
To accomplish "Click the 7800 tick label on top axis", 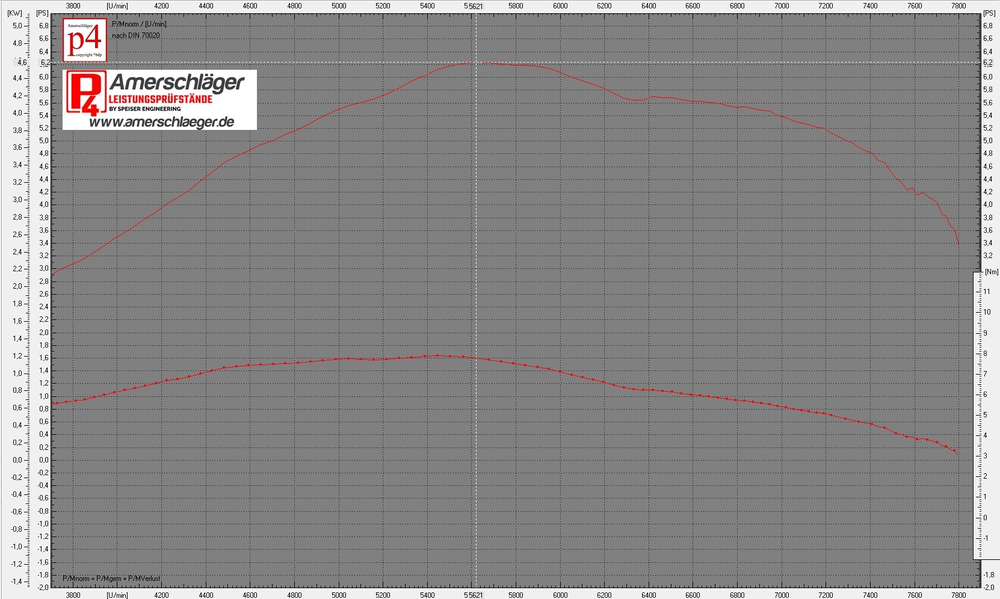I will point(959,5).
